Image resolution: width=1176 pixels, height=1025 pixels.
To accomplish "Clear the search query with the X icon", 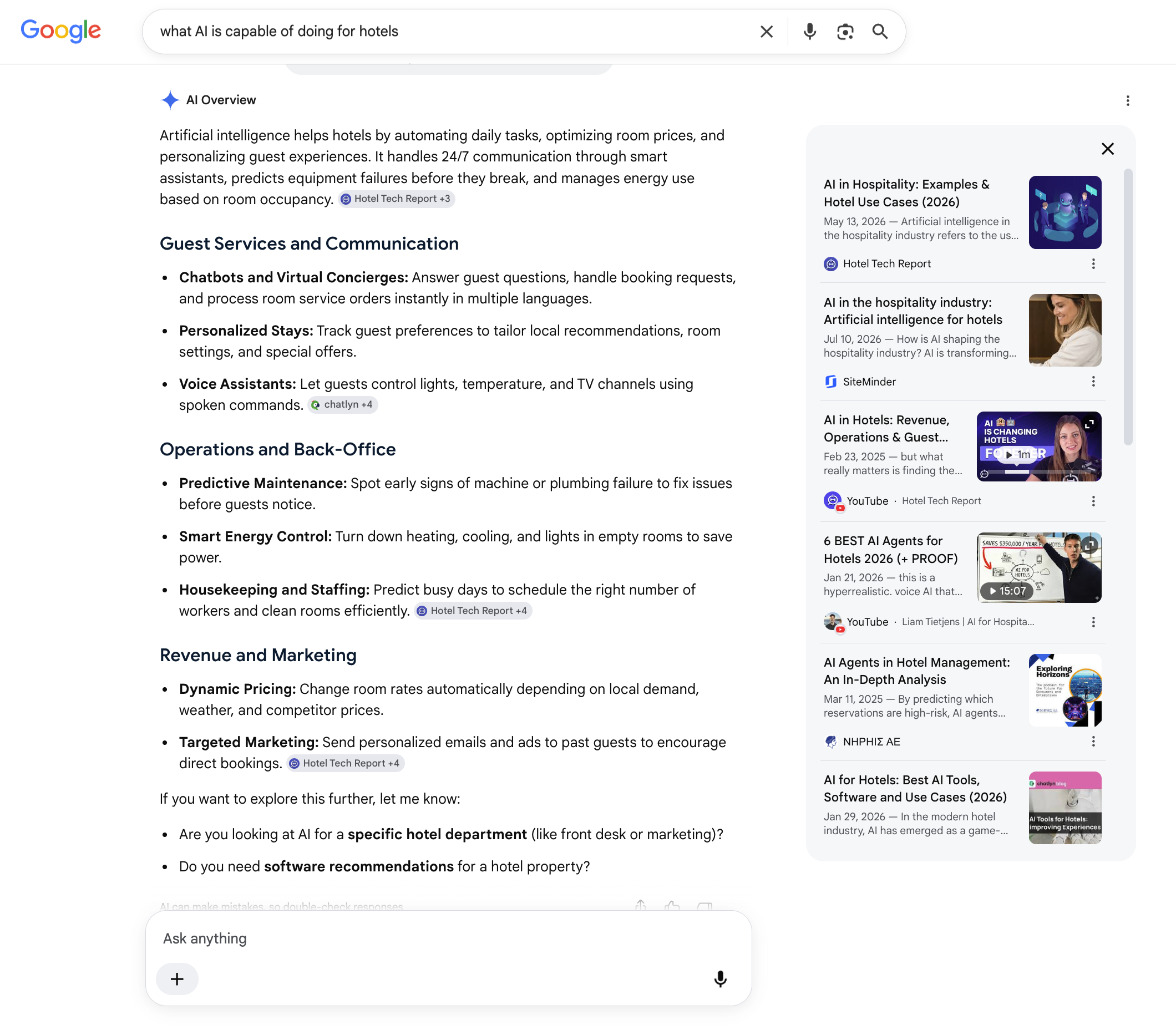I will [x=767, y=32].
